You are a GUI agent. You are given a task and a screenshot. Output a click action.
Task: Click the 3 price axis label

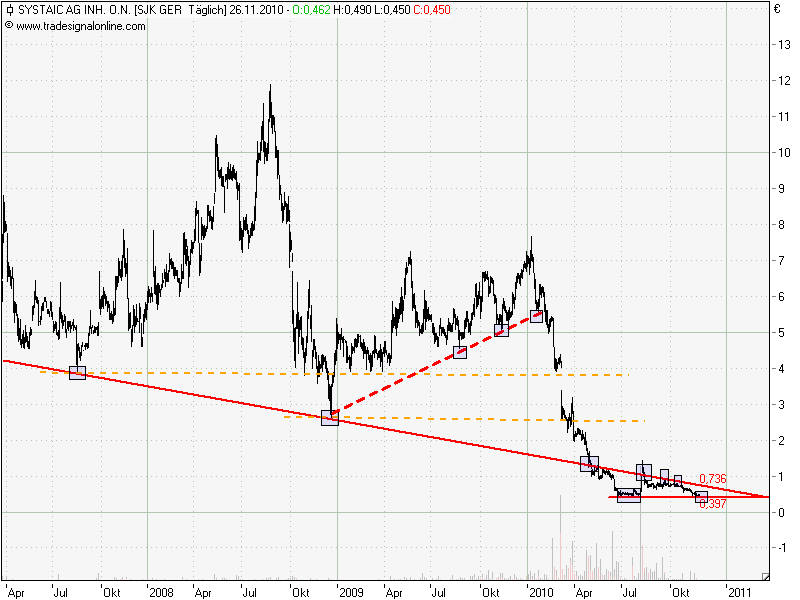[x=781, y=405]
